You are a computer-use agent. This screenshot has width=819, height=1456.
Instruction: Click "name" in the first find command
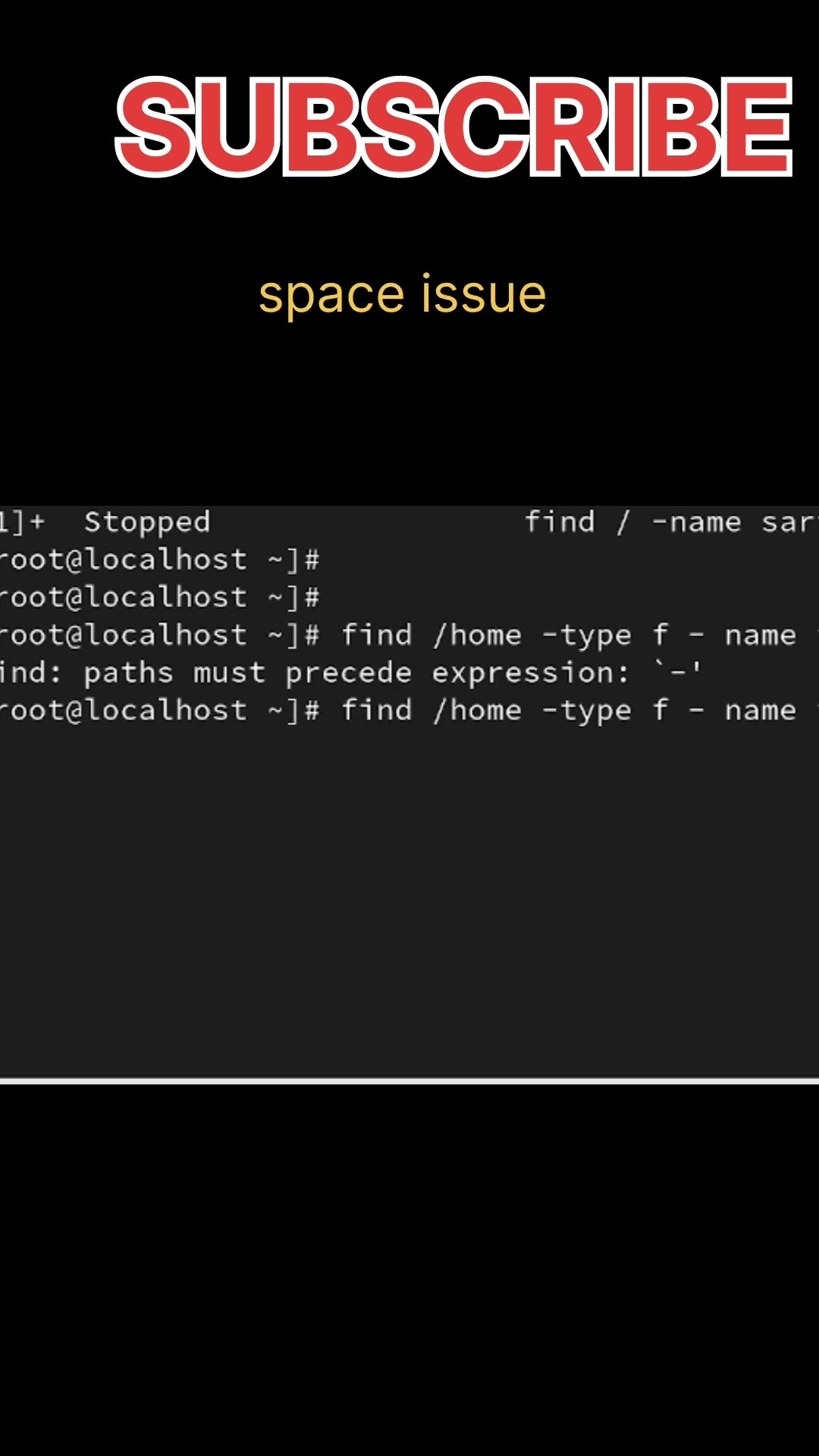coord(760,635)
